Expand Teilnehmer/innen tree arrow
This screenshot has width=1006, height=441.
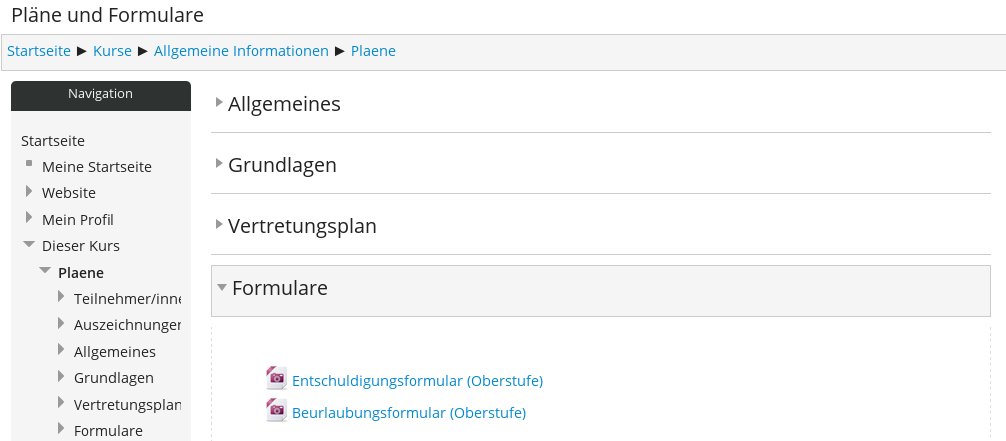coord(61,297)
